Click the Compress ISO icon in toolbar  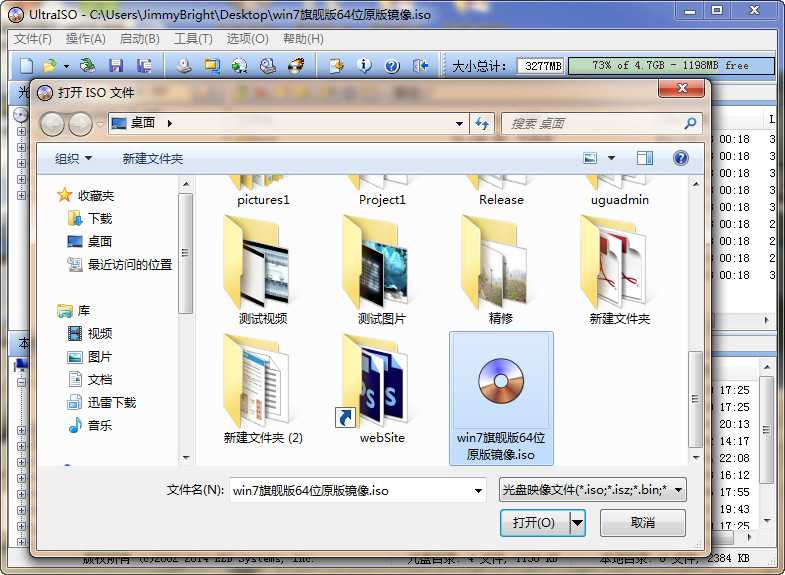(212, 66)
